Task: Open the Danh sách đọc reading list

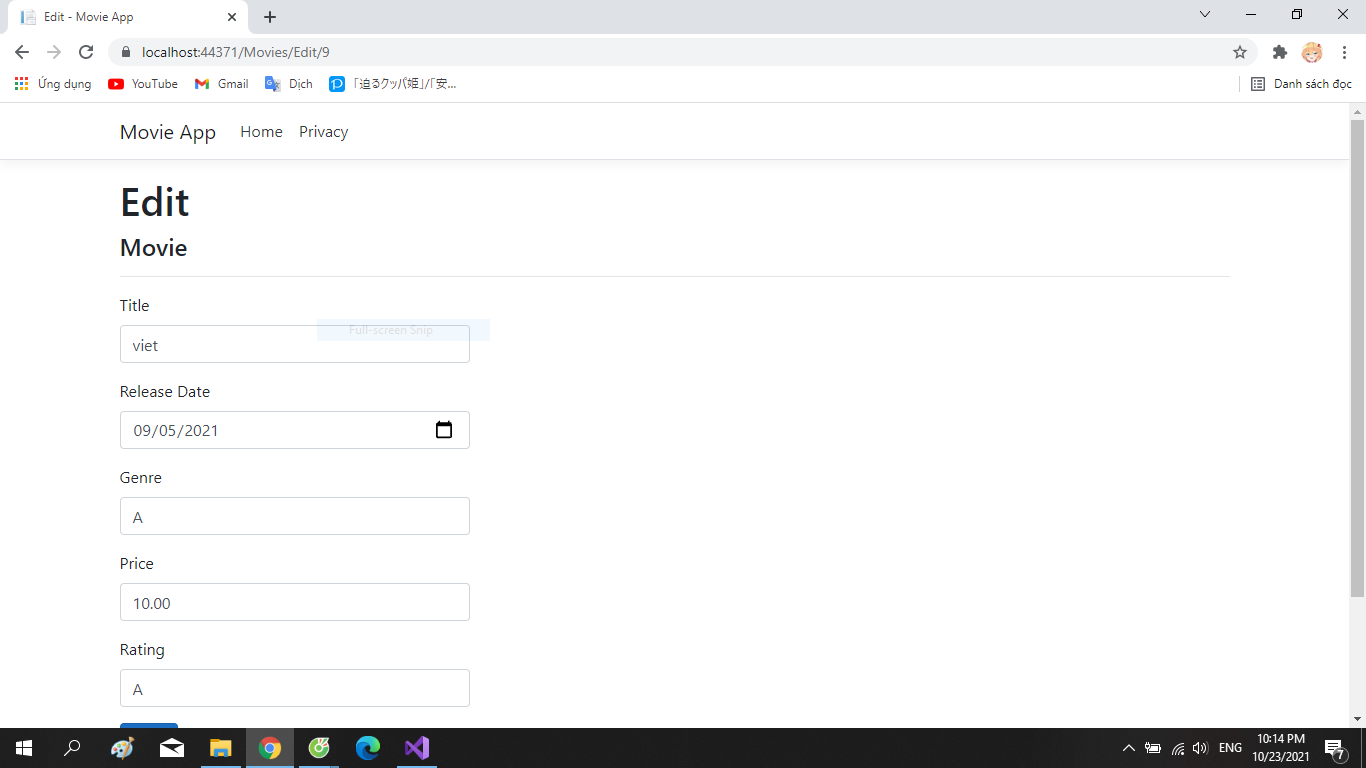Action: [1303, 84]
